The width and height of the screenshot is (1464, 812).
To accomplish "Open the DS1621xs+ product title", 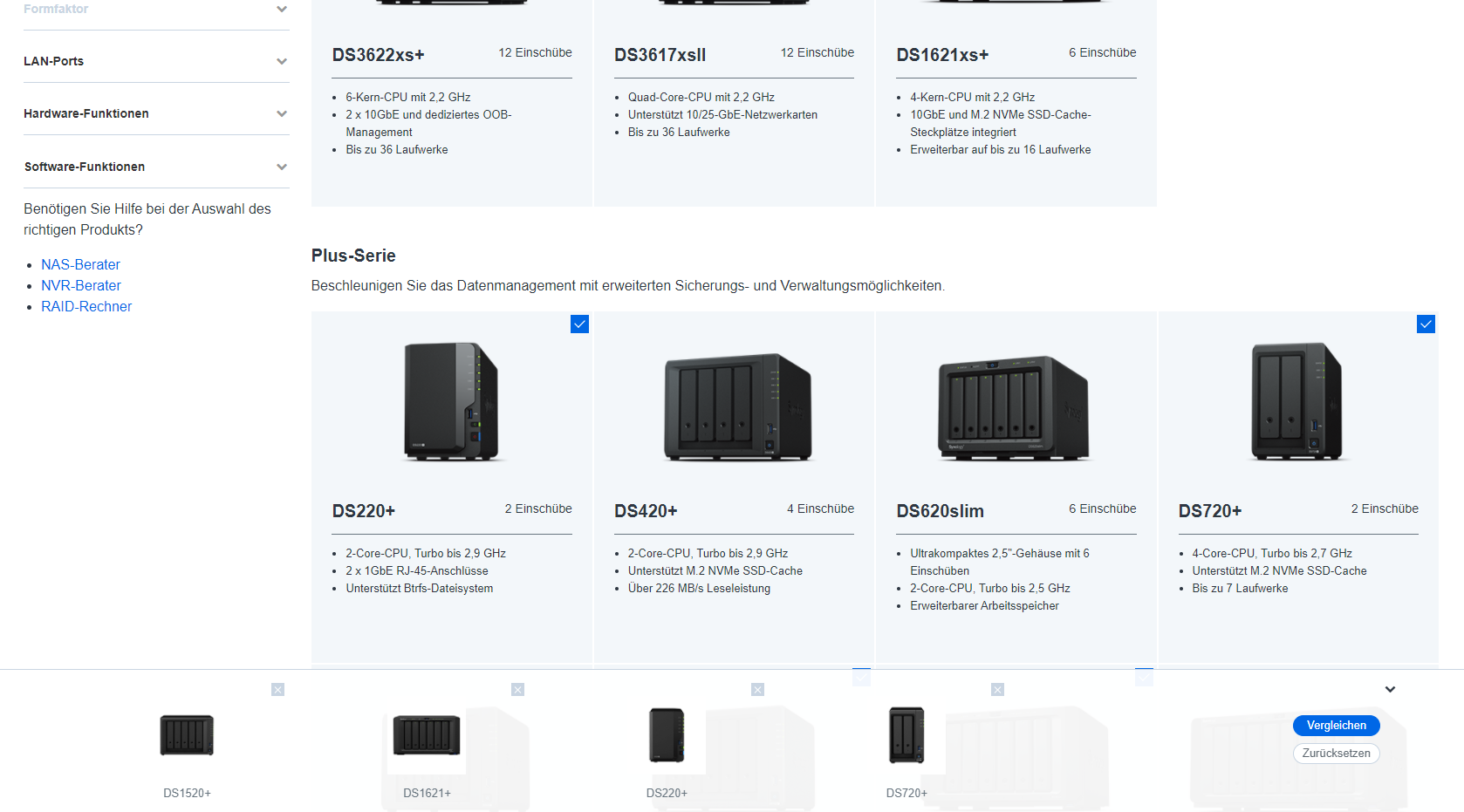I will click(x=943, y=55).
